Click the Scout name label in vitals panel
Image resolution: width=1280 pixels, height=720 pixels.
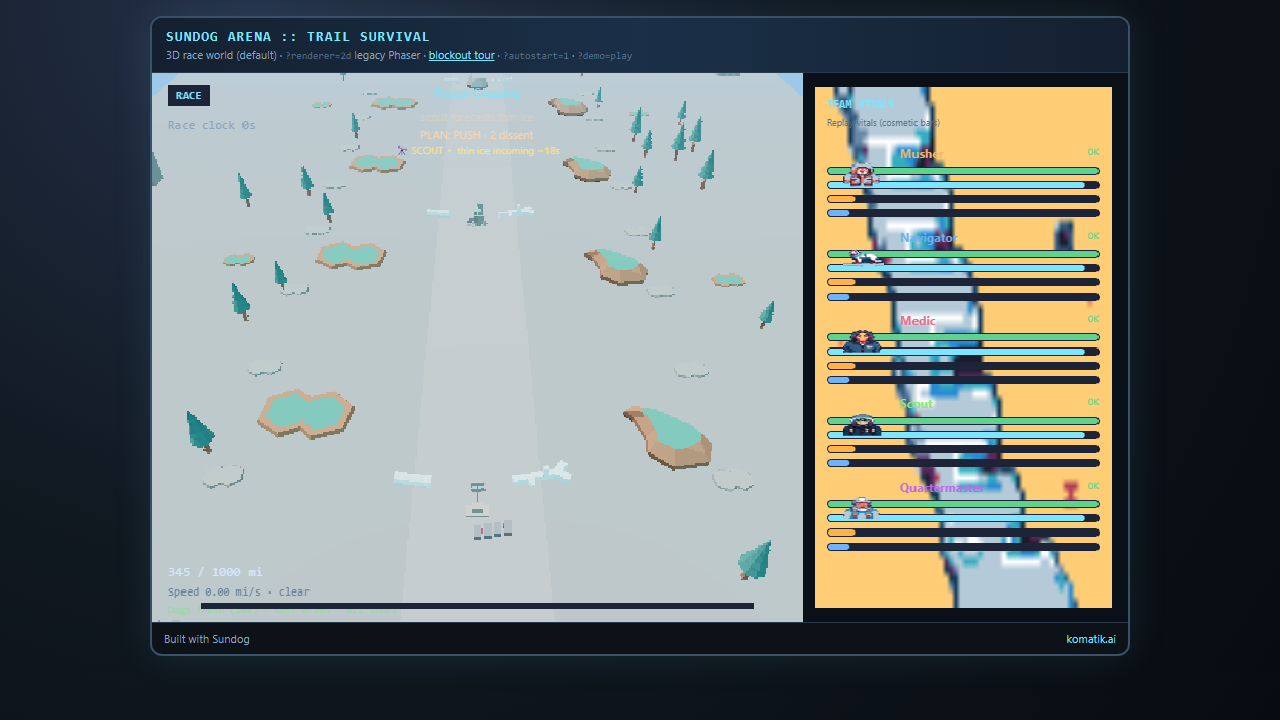click(x=917, y=404)
